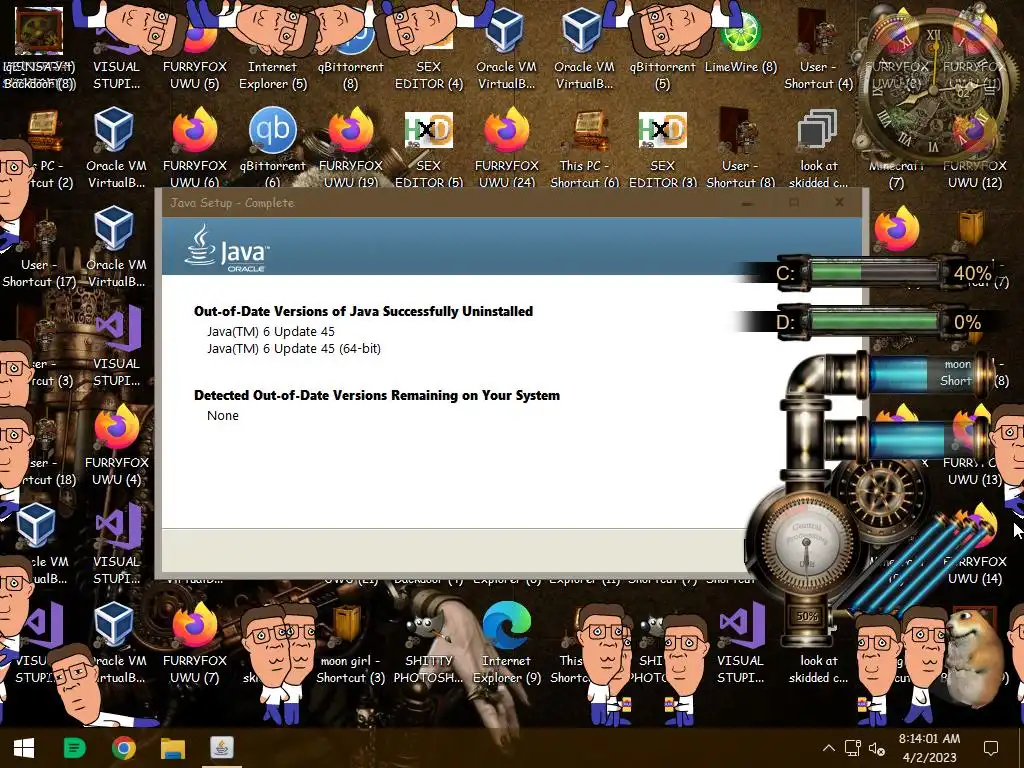Image resolution: width=1024 pixels, height=768 pixels.
Task: Maximize the Java Setup window
Action: click(x=793, y=202)
